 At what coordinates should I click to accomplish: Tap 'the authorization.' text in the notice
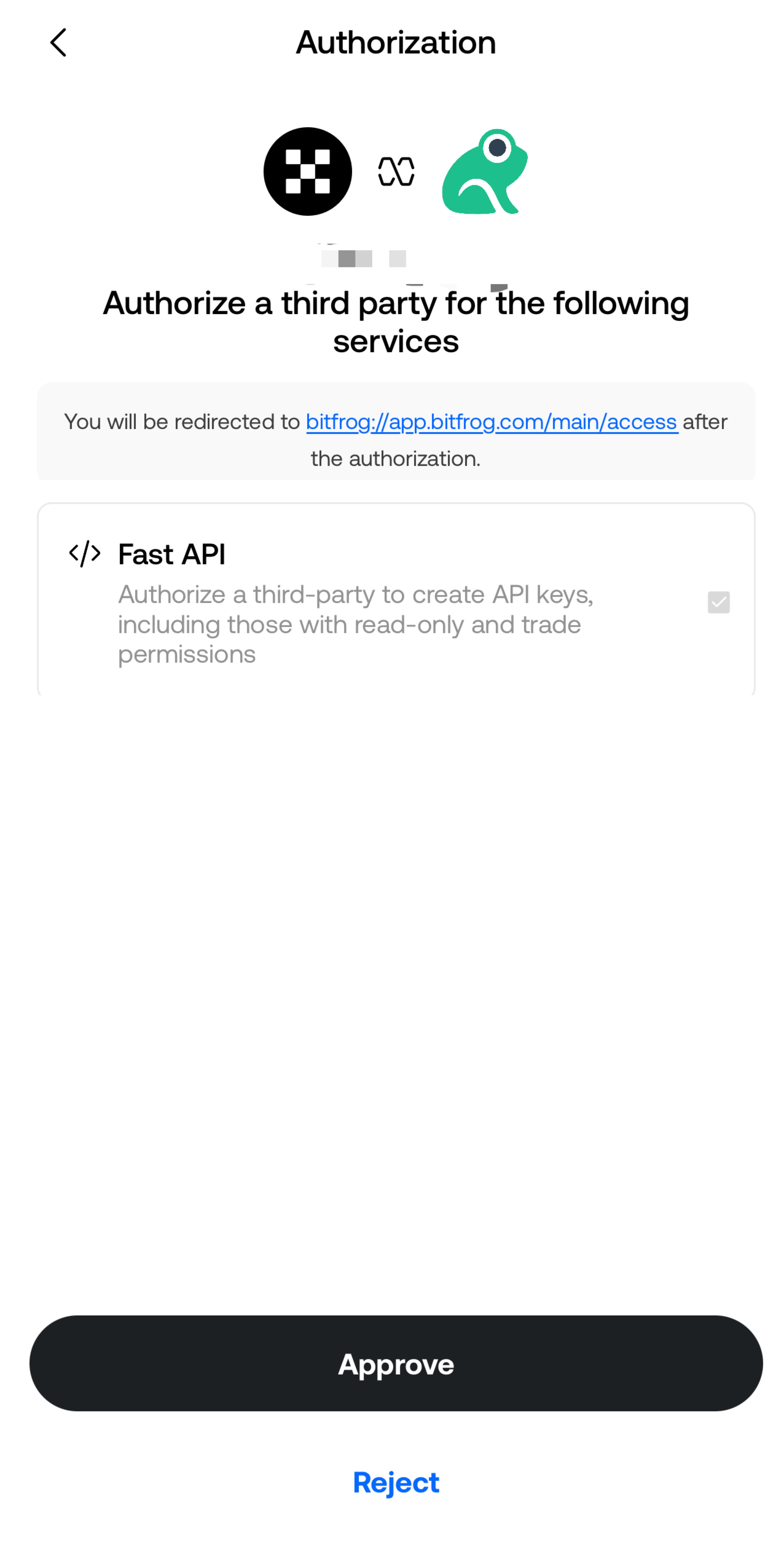coord(396,459)
